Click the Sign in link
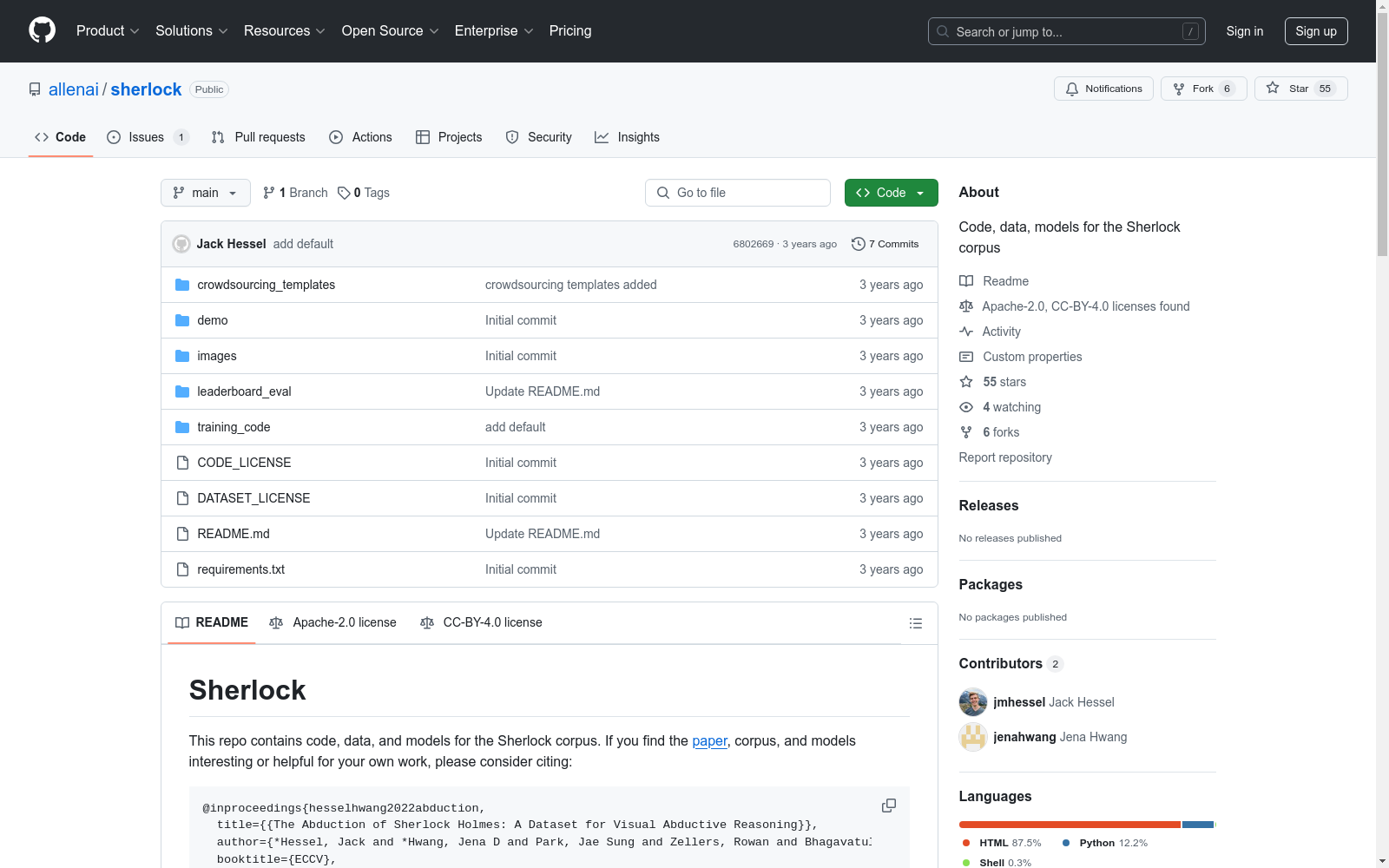The image size is (1389, 868). point(1245,31)
